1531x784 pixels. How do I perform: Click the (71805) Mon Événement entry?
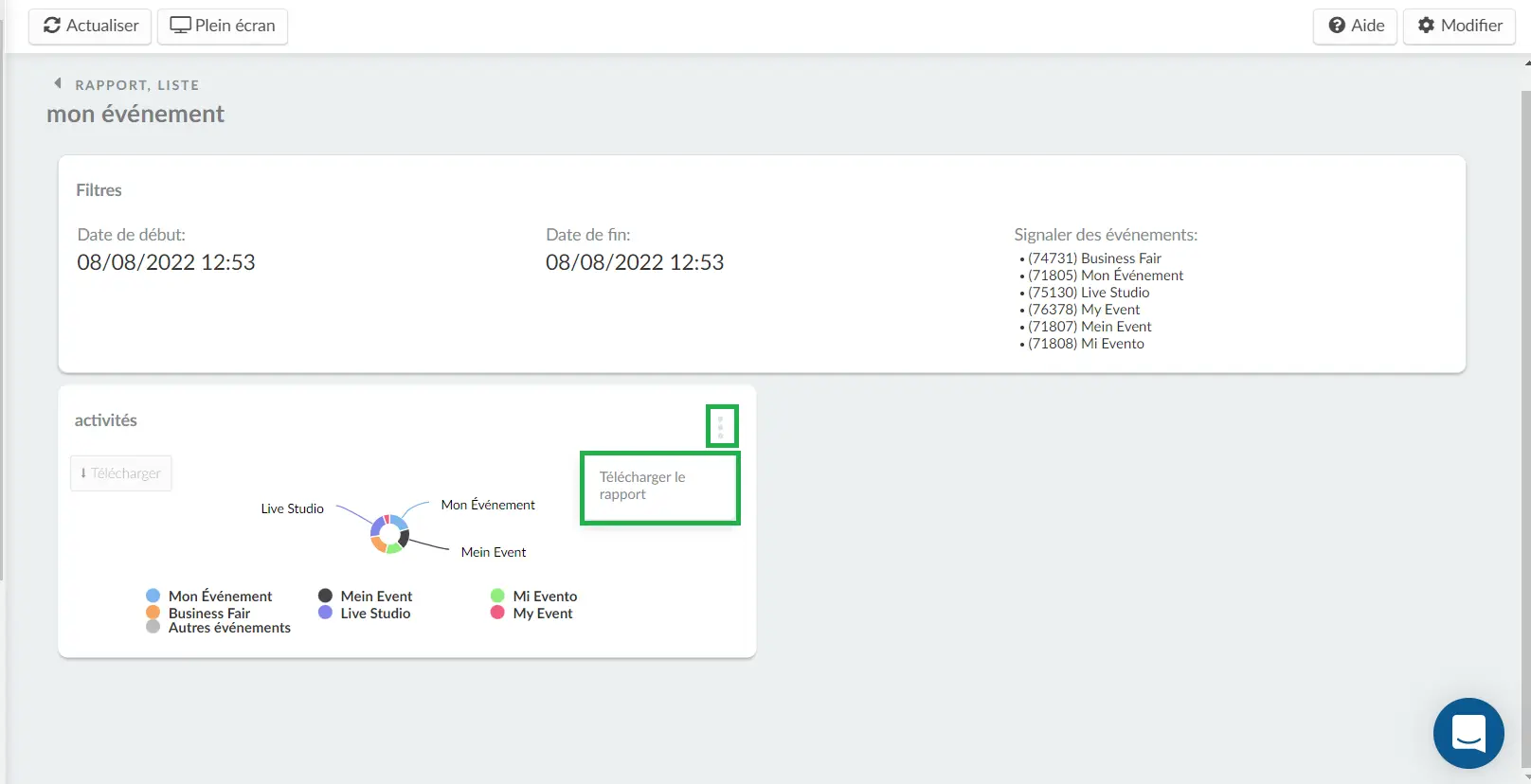[x=1106, y=276]
